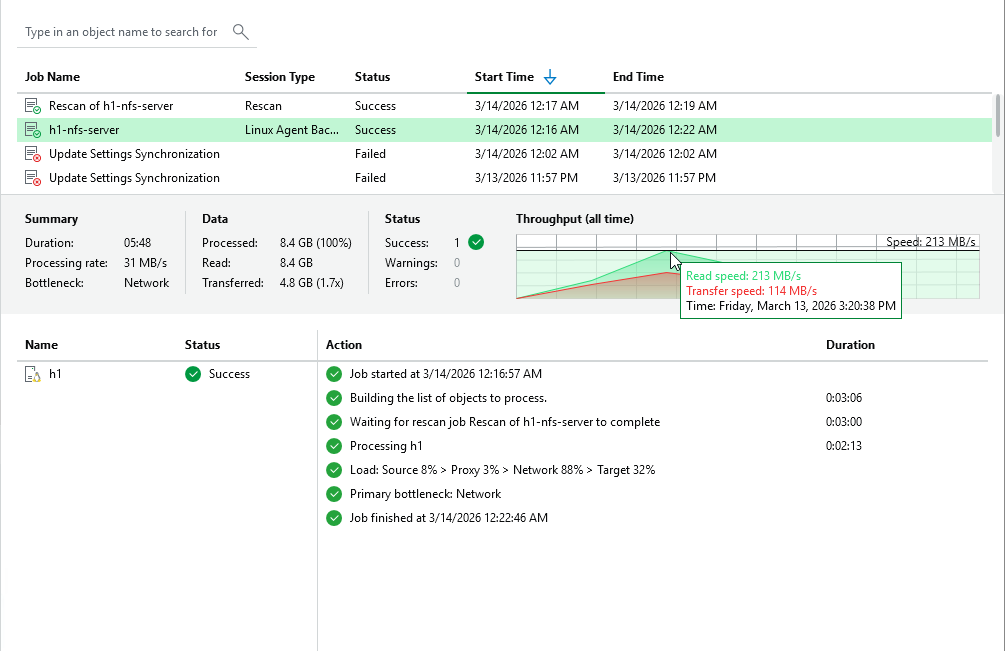Image resolution: width=1005 pixels, height=651 pixels.
Task: Select the Rescan of h1-nfs-server row
Action: click(x=504, y=106)
